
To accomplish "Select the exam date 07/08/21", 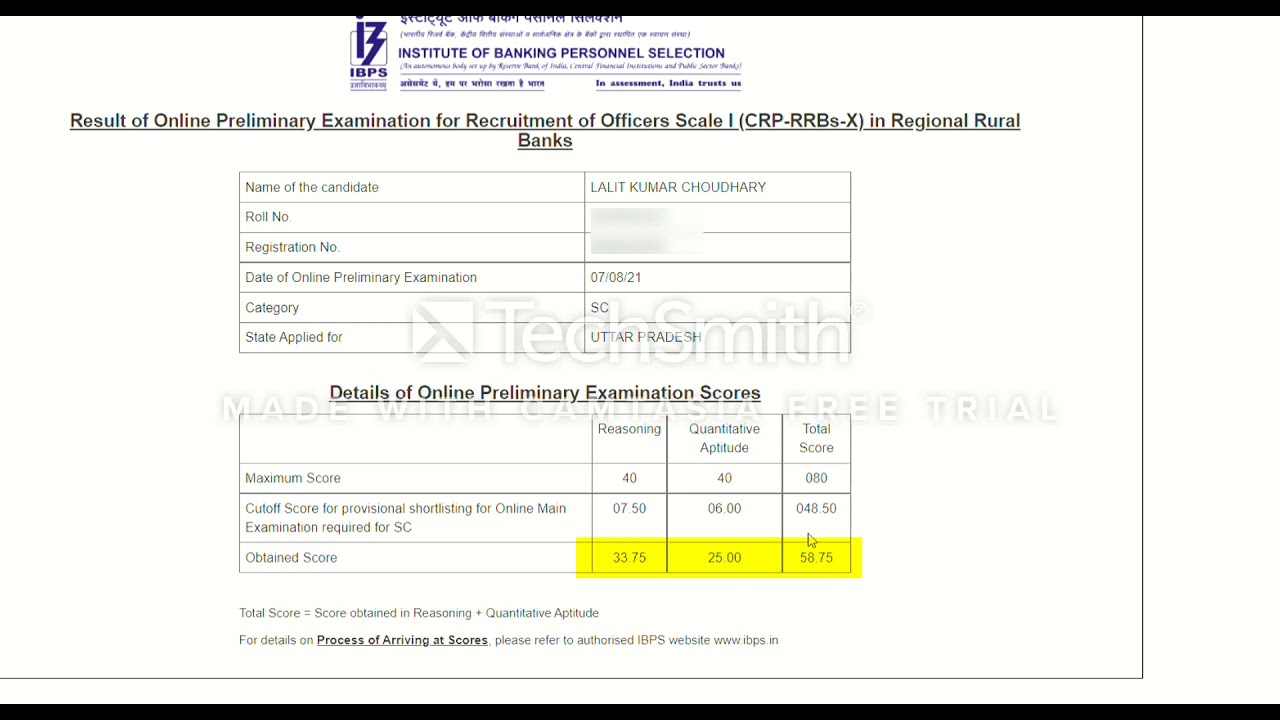I will [616, 277].
